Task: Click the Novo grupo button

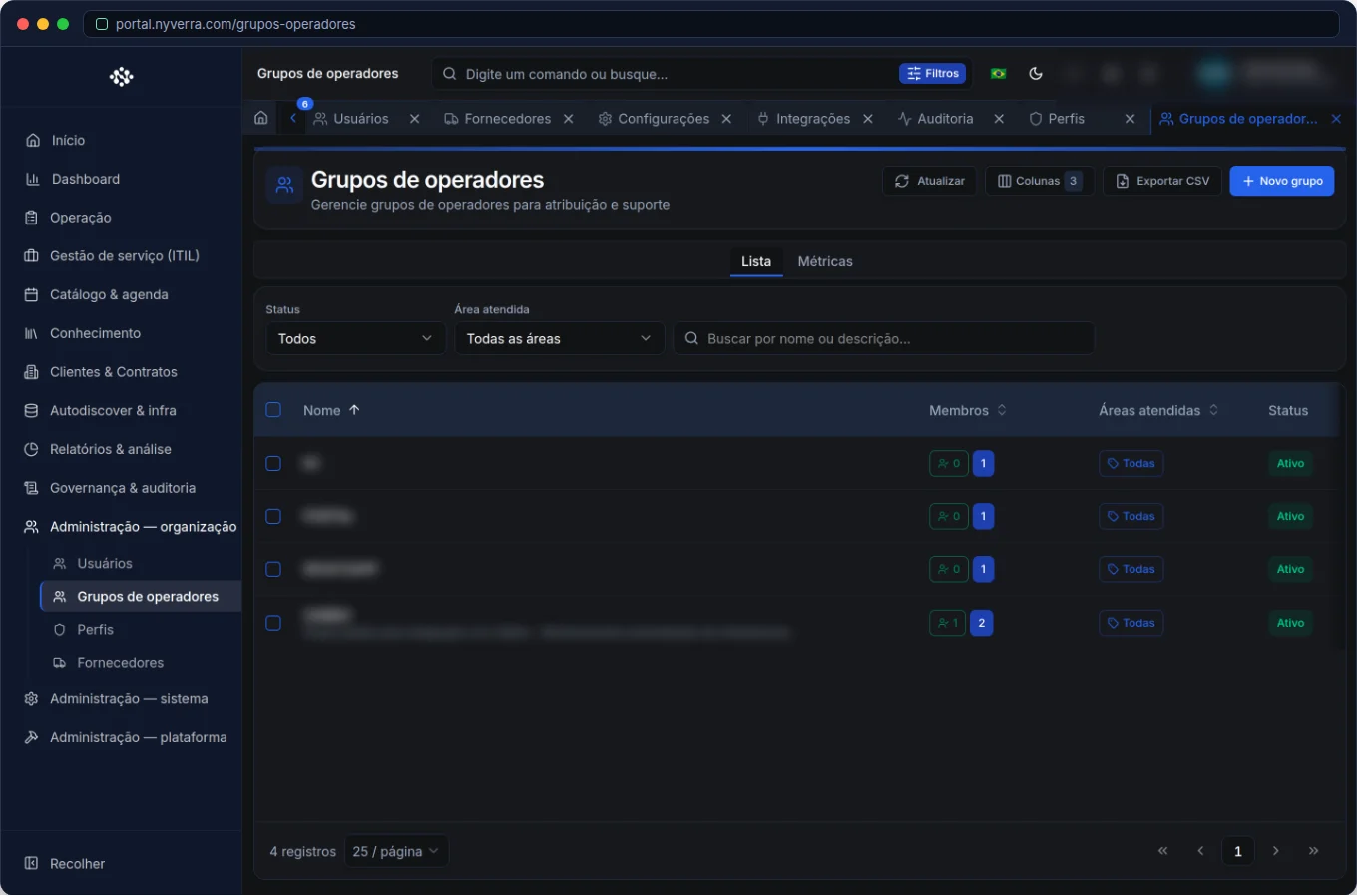Action: [x=1282, y=181]
